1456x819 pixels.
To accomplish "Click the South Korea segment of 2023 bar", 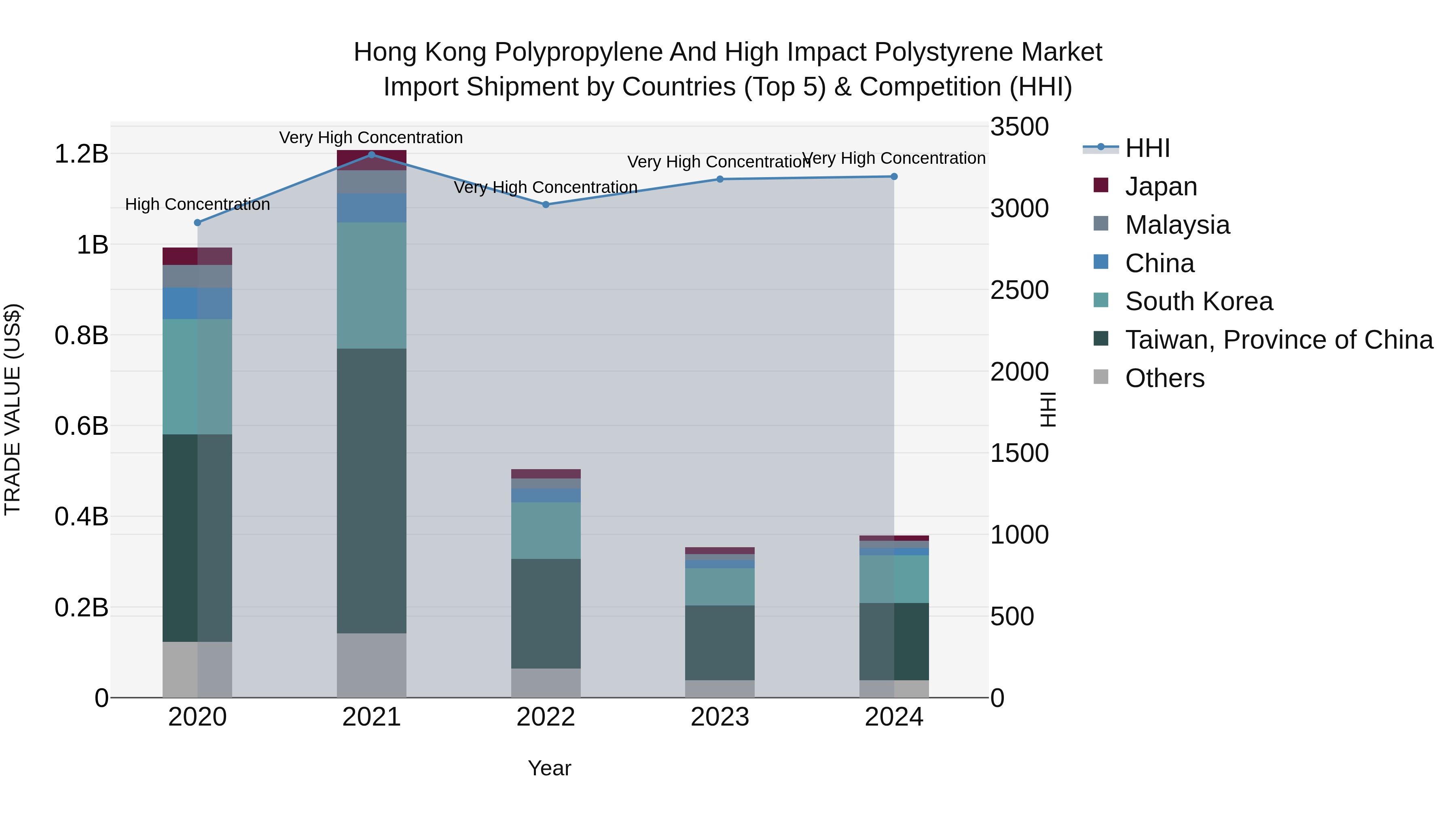I will click(x=720, y=587).
